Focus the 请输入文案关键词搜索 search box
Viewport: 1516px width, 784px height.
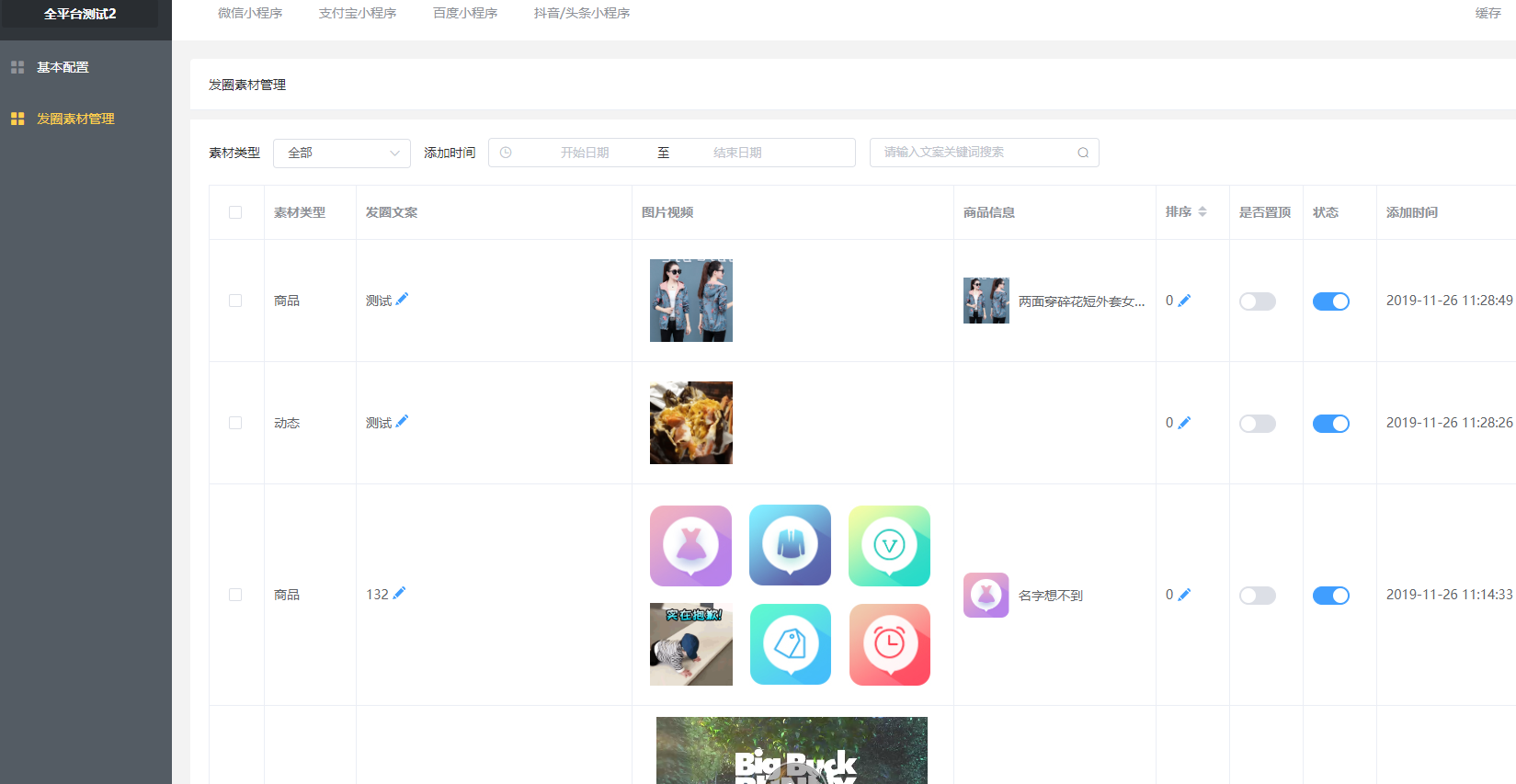click(984, 153)
